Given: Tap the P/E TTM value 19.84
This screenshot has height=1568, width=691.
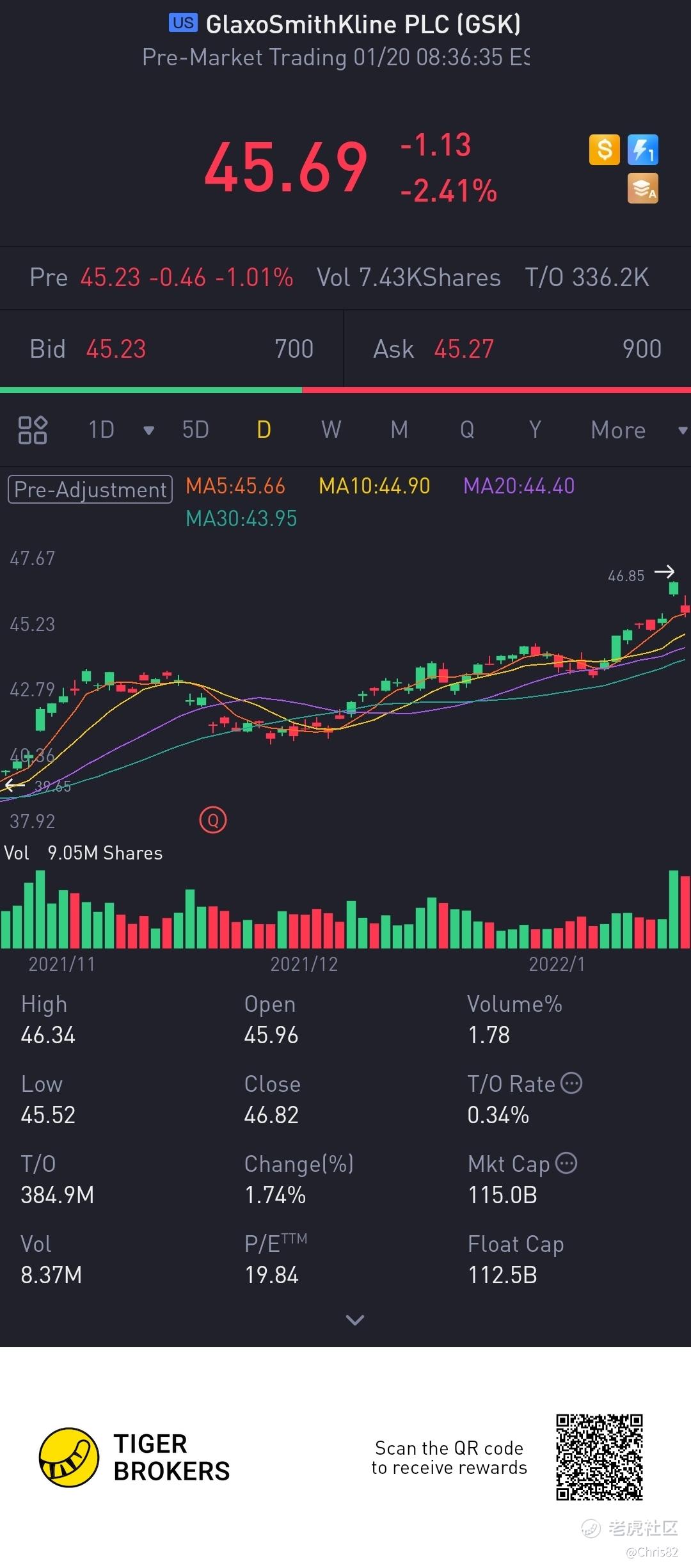Looking at the screenshot, I should 271,1275.
